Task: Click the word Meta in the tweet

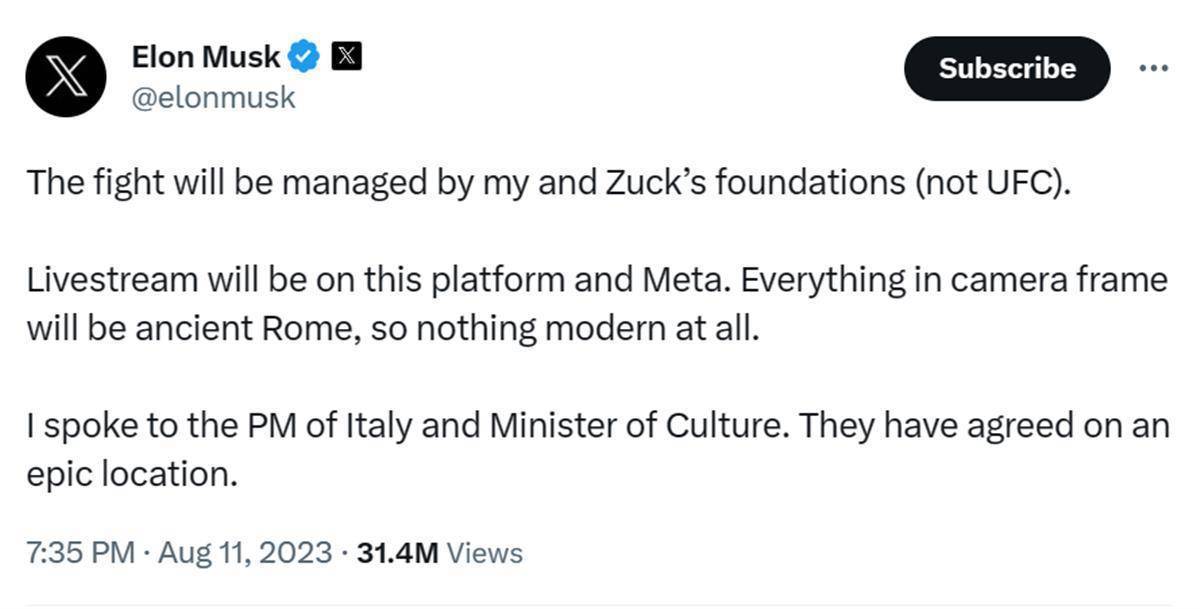Action: (x=674, y=280)
